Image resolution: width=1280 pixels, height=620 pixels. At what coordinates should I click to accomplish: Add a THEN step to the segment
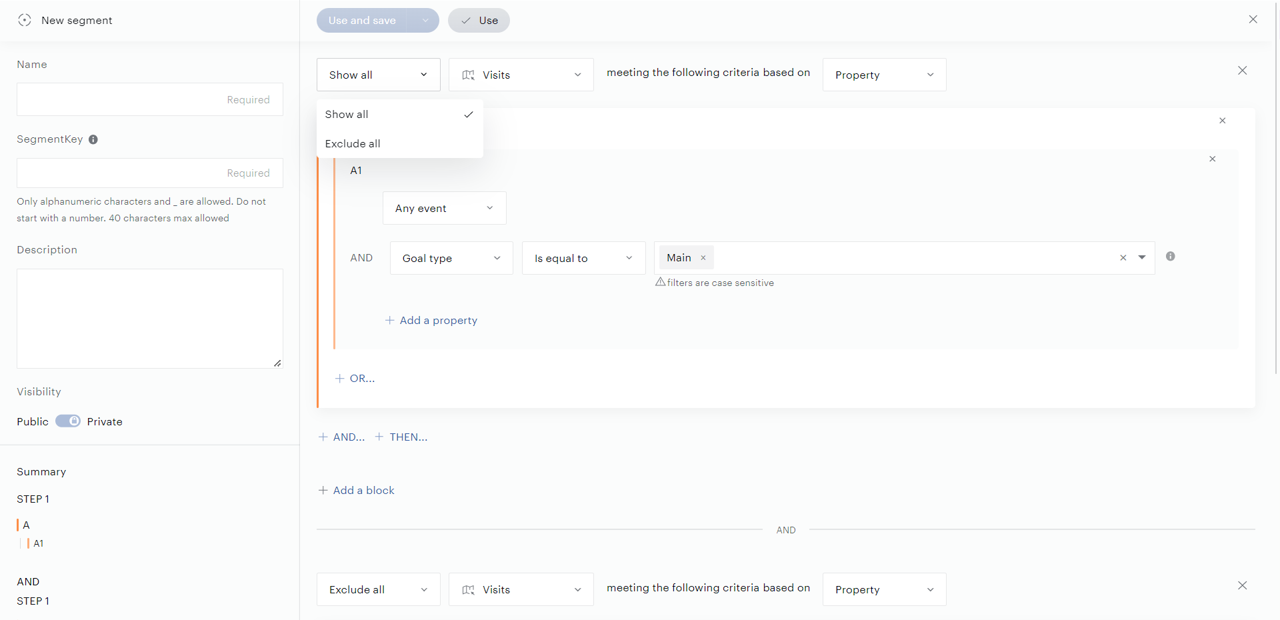click(x=401, y=437)
